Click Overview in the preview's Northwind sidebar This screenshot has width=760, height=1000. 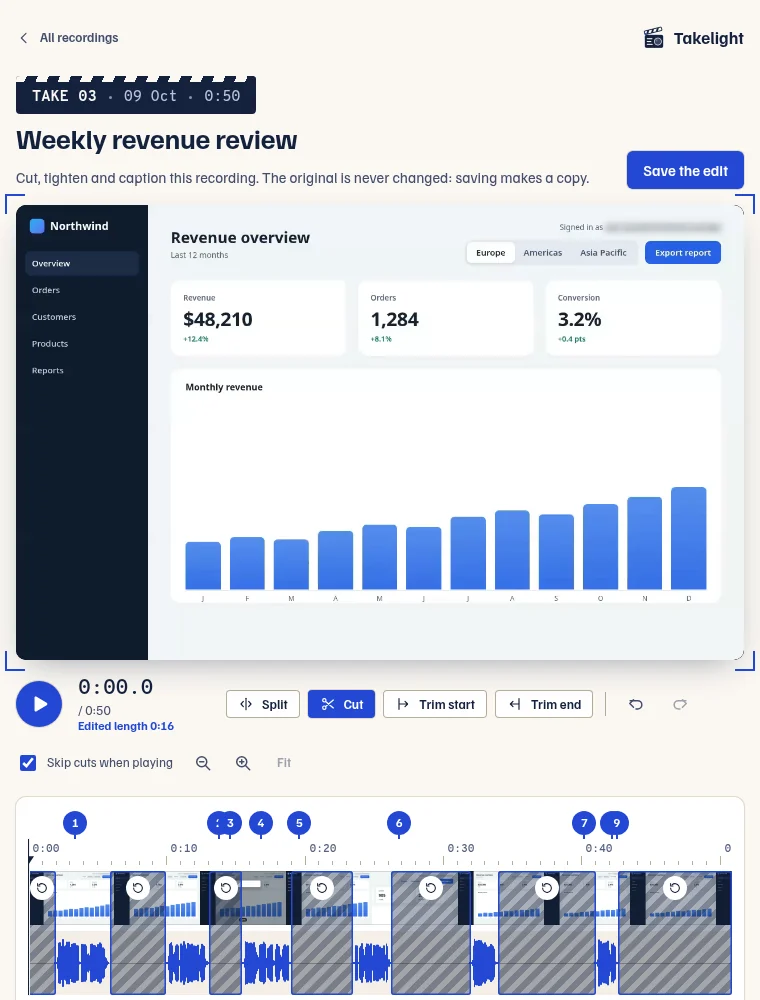(82, 263)
